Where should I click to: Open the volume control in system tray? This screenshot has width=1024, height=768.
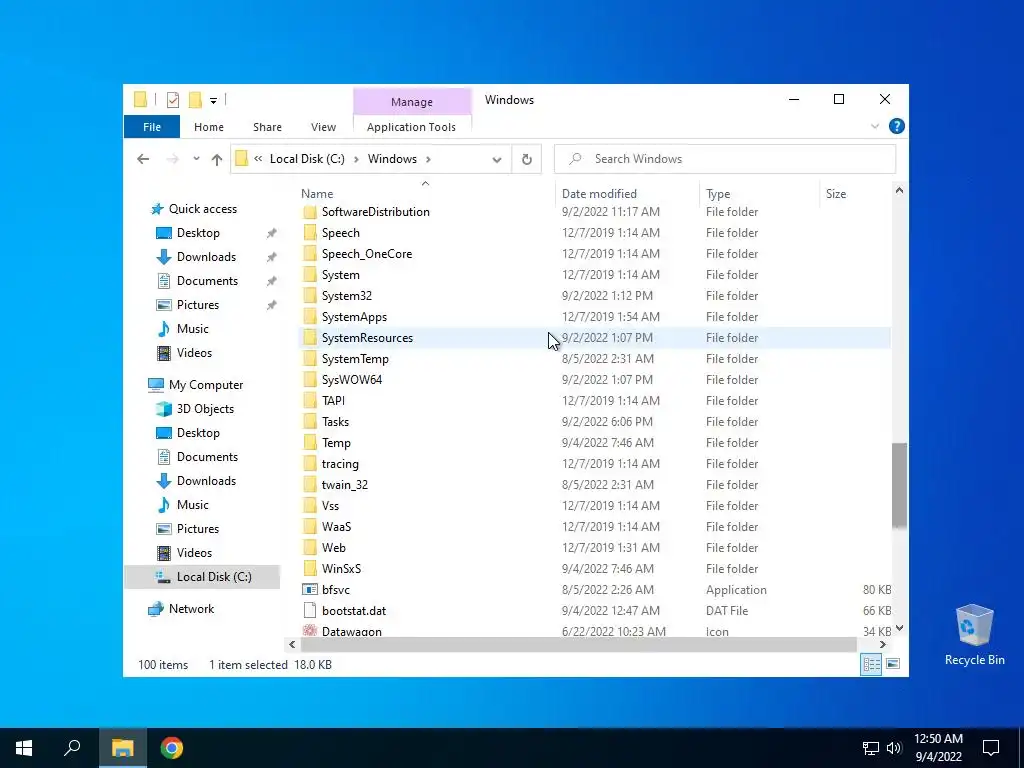(894, 748)
